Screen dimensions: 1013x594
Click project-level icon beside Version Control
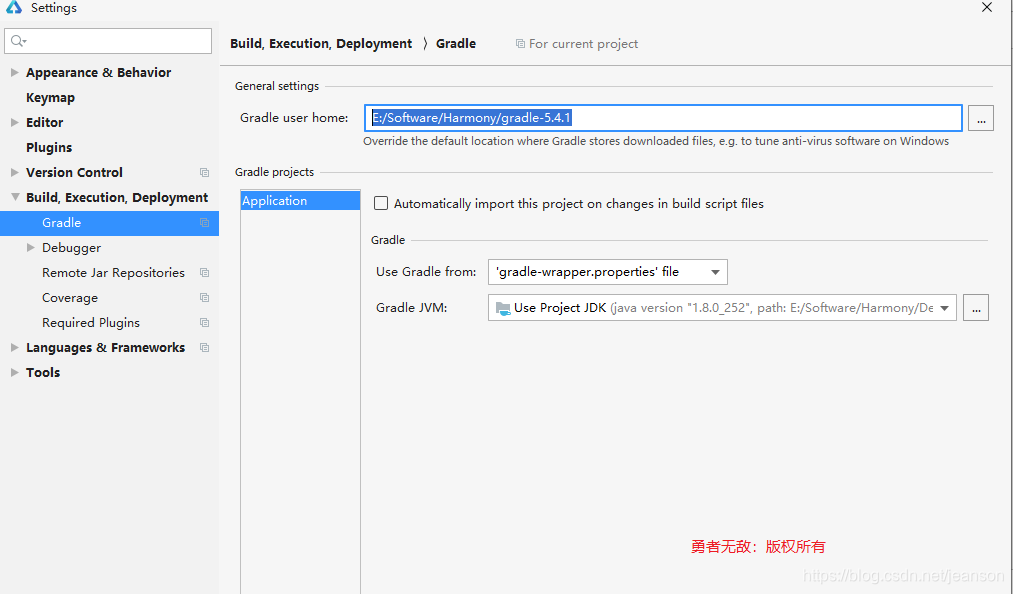pyautogui.click(x=204, y=173)
